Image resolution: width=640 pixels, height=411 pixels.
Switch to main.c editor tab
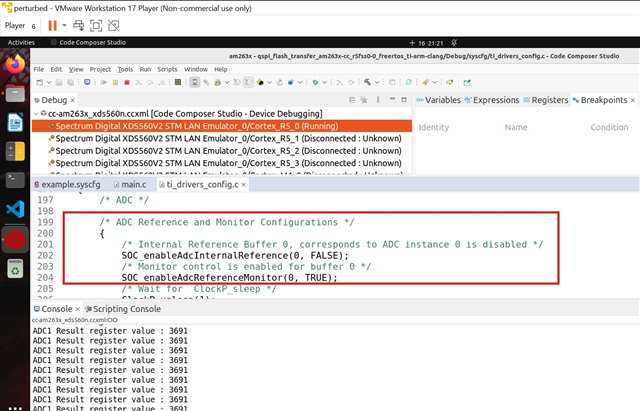(130, 184)
